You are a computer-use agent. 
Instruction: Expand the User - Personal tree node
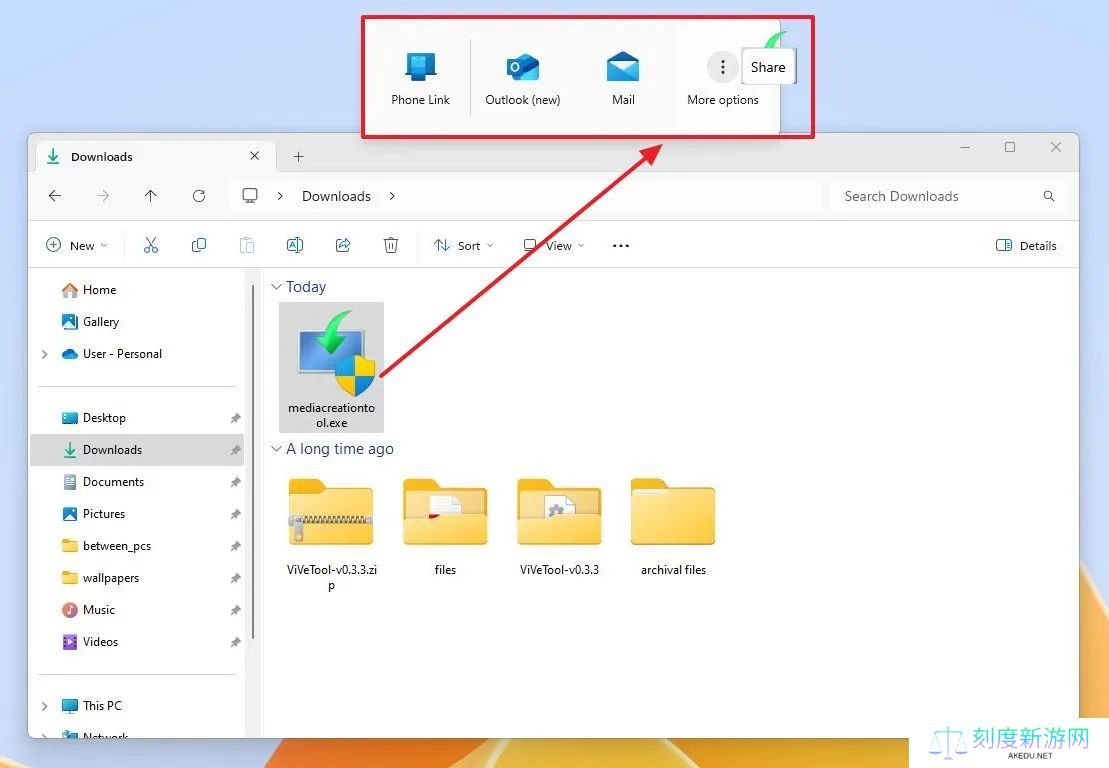[x=44, y=354]
